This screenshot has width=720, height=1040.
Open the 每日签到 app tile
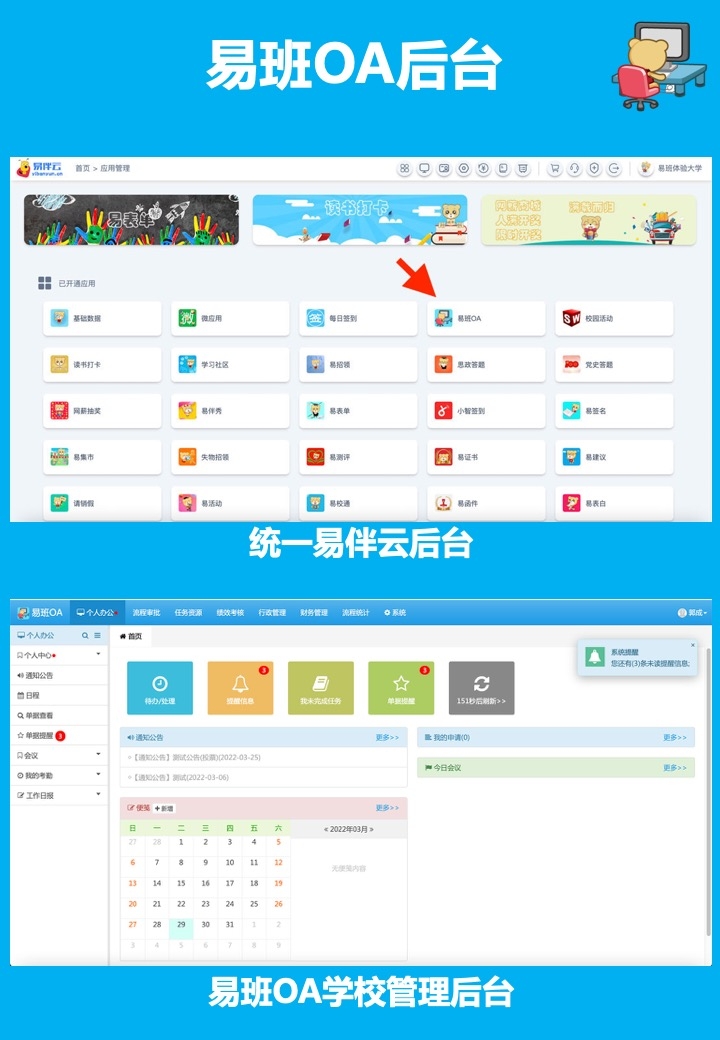click(358, 318)
